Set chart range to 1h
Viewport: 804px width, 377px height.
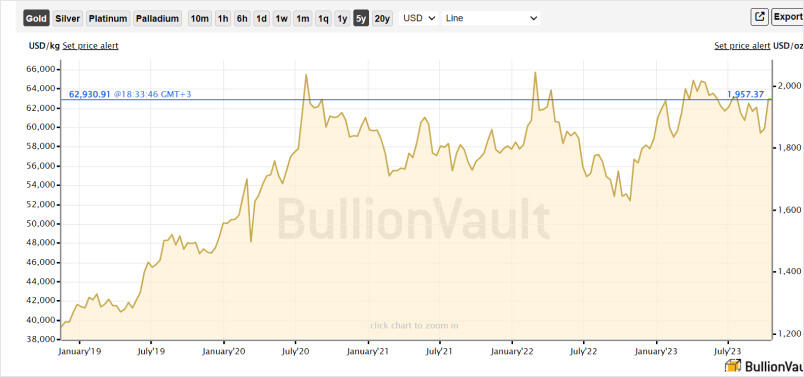coord(223,18)
